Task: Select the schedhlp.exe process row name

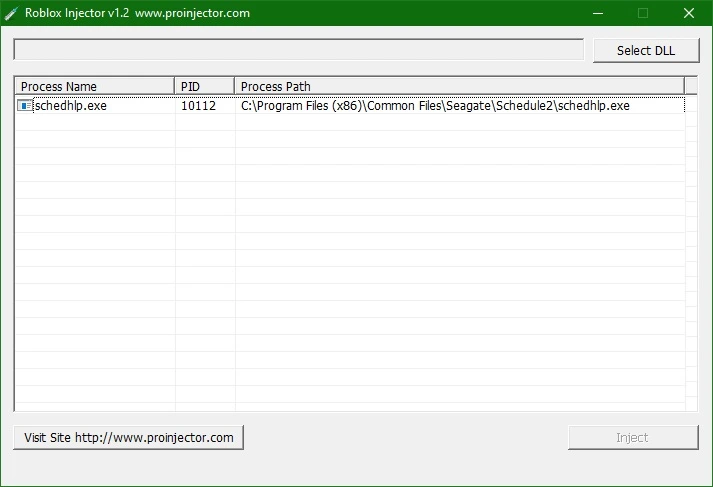Action: point(71,106)
